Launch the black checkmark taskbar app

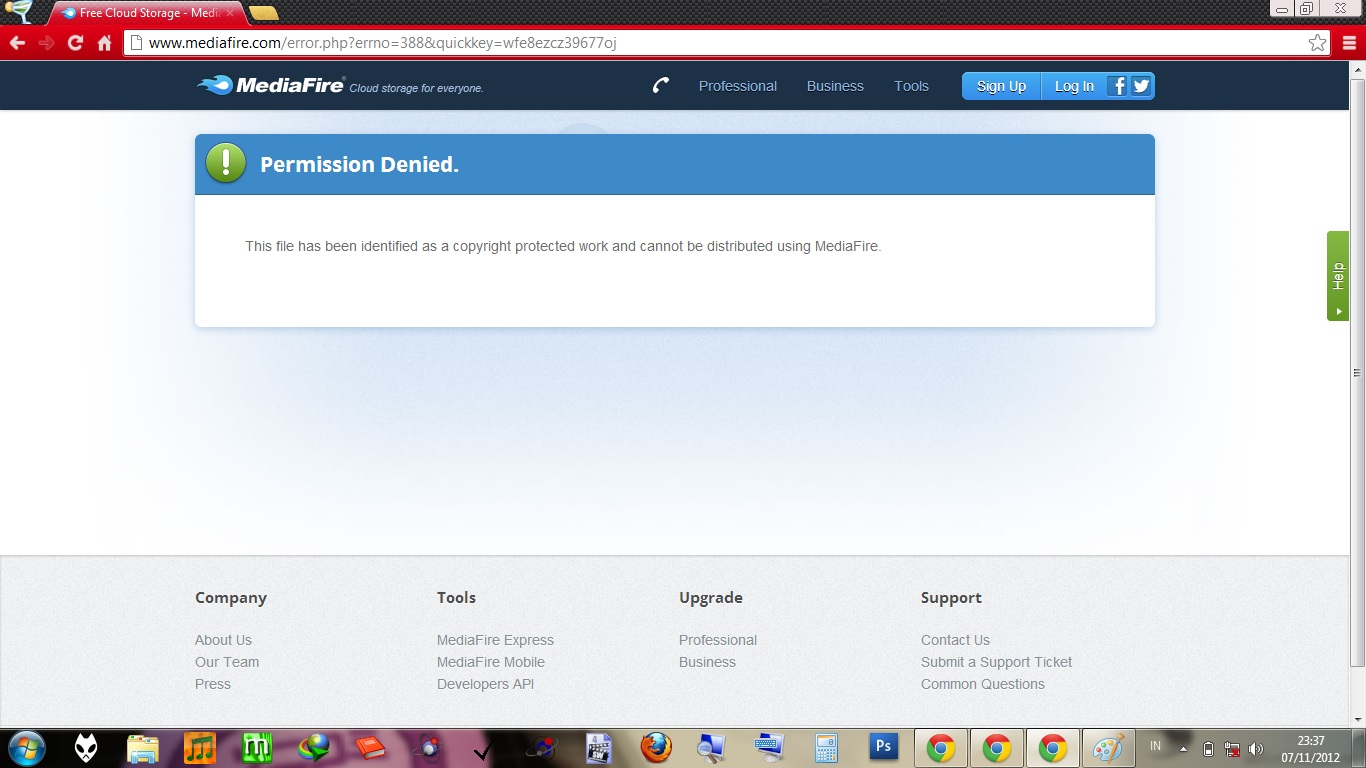pyautogui.click(x=483, y=752)
